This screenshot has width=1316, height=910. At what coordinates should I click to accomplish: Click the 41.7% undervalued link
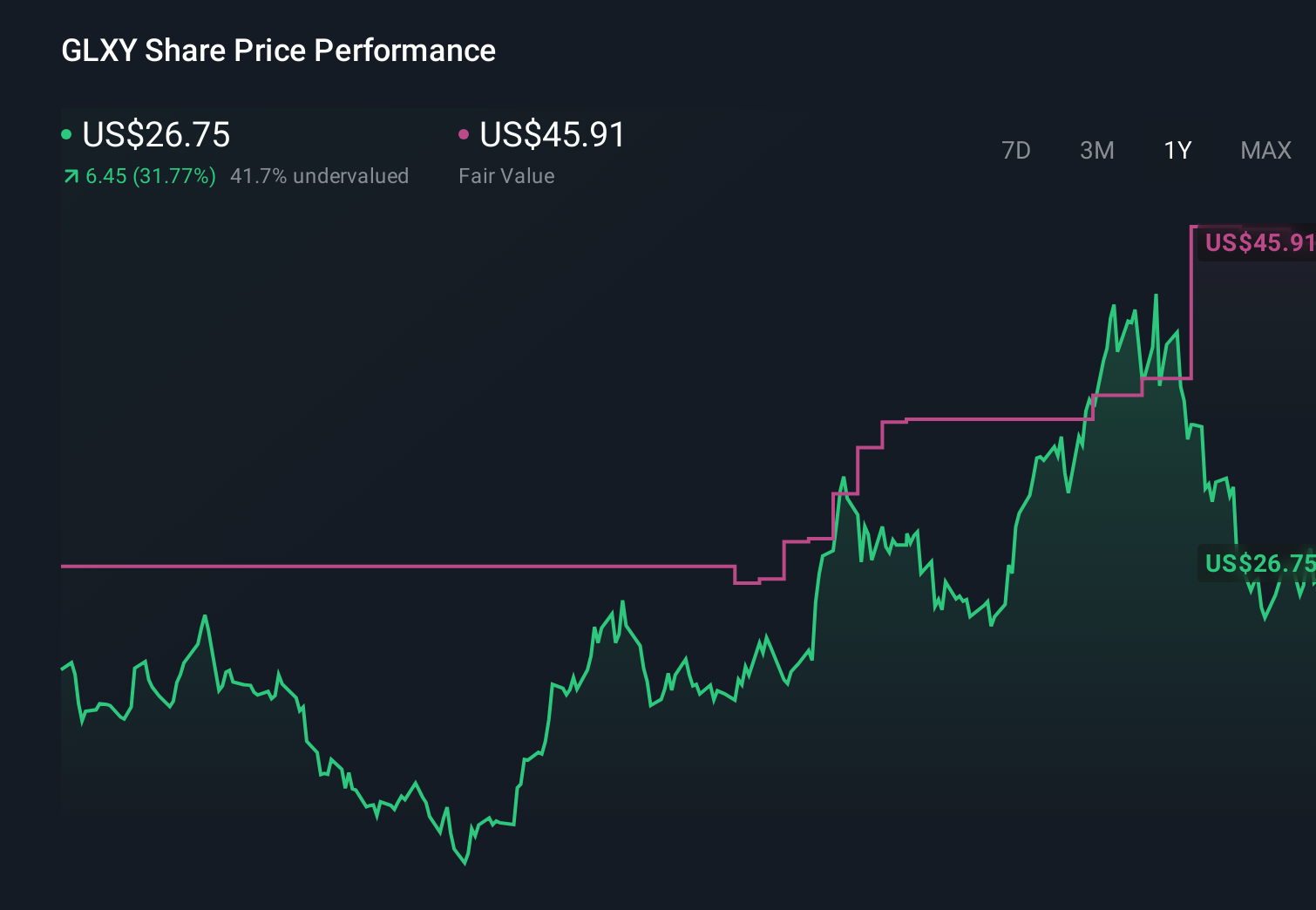coord(319,175)
